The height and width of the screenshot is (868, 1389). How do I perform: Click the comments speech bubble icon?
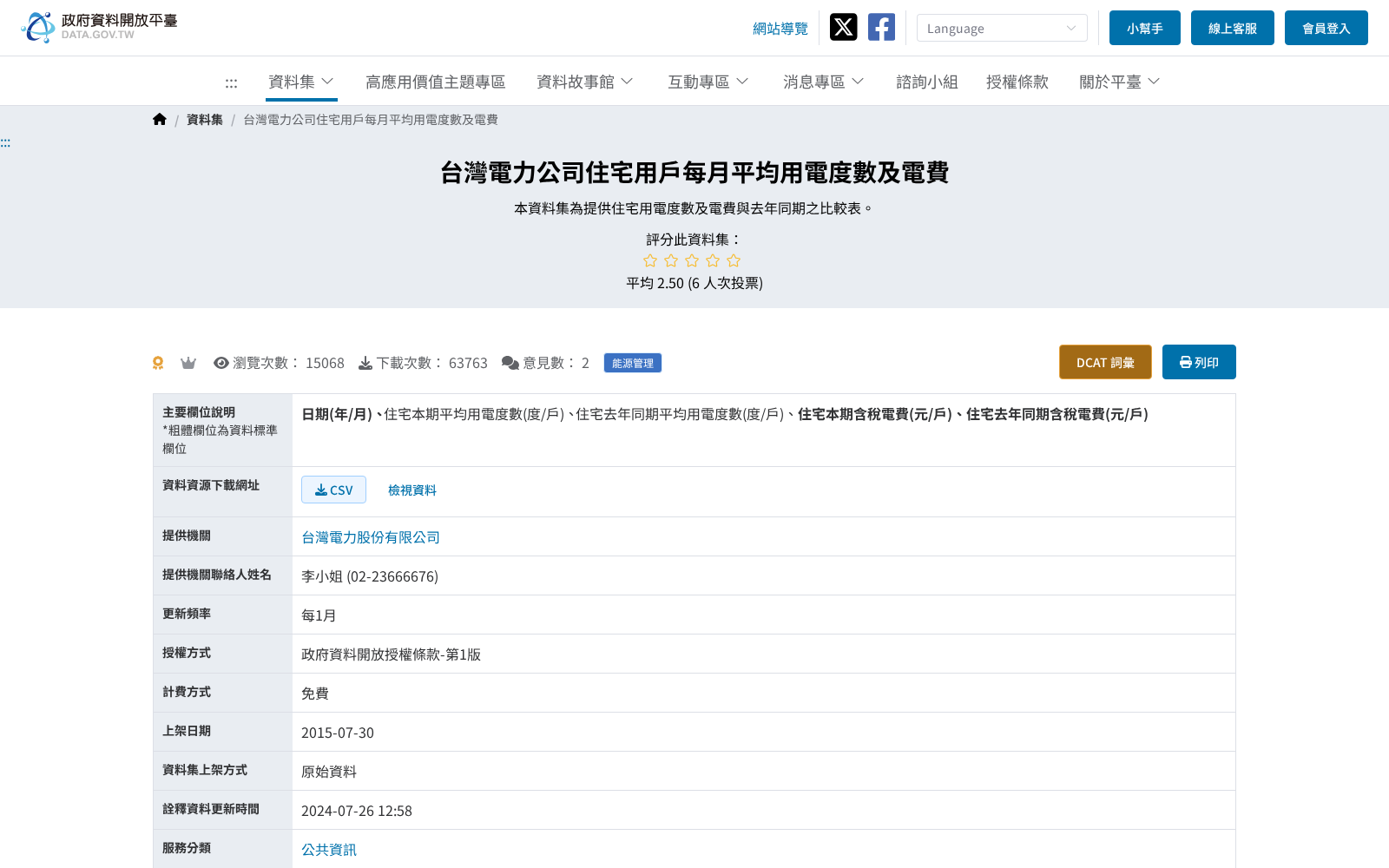point(510,363)
